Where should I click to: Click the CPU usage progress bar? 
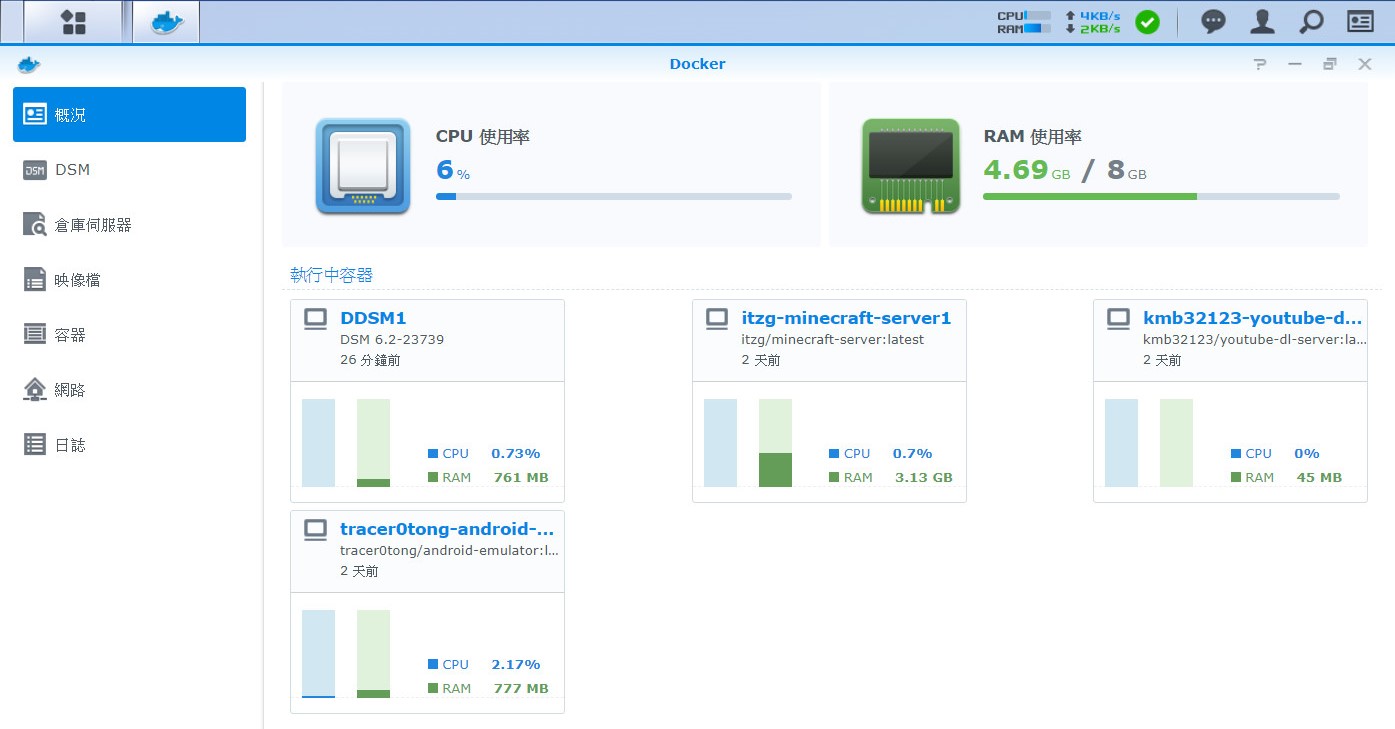(x=614, y=197)
